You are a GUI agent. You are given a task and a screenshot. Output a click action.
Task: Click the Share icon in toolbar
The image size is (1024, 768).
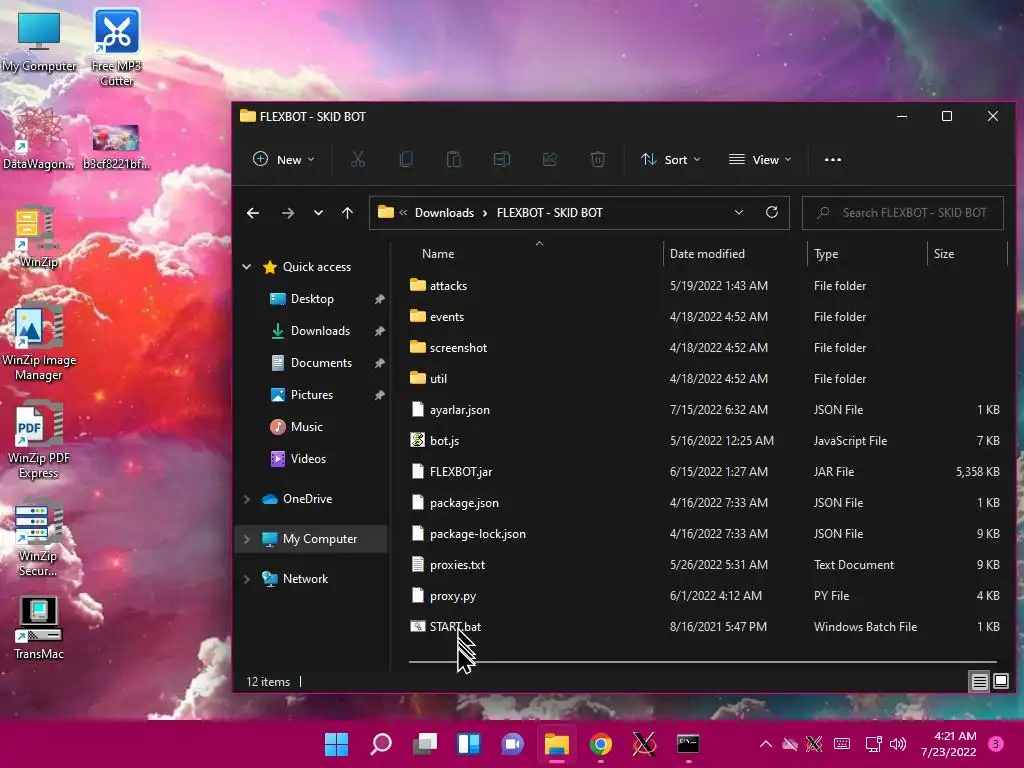(x=550, y=159)
